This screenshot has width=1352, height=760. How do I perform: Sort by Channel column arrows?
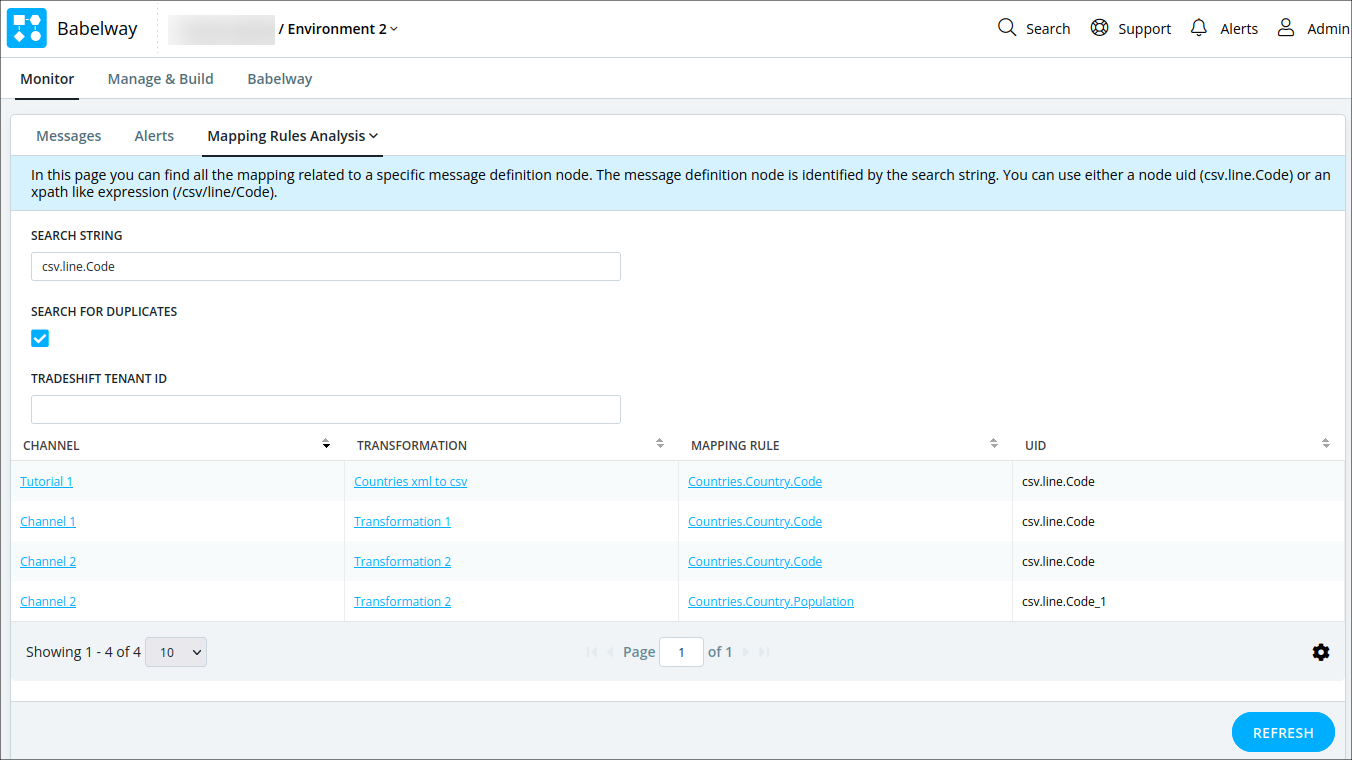point(326,443)
